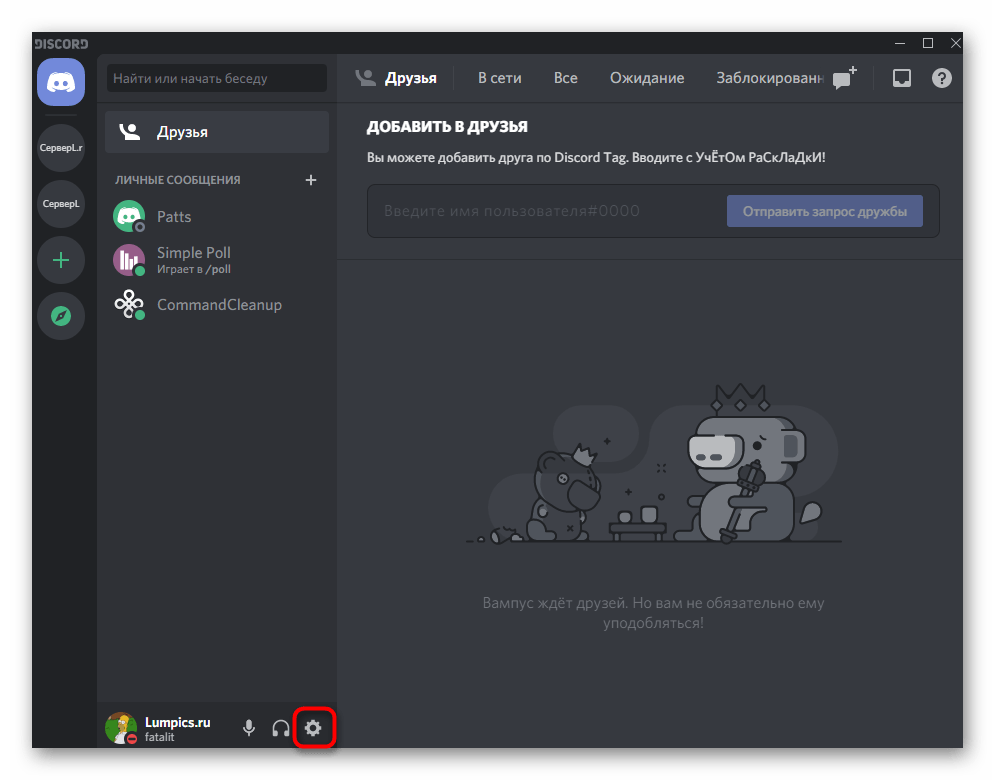The height and width of the screenshot is (780, 995).
Task: Add a server with plus icon
Action: click(61, 260)
